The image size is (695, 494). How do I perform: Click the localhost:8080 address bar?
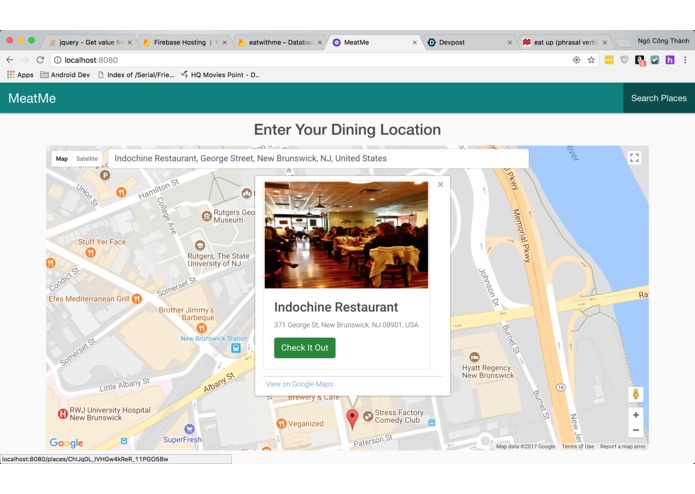tap(310, 60)
